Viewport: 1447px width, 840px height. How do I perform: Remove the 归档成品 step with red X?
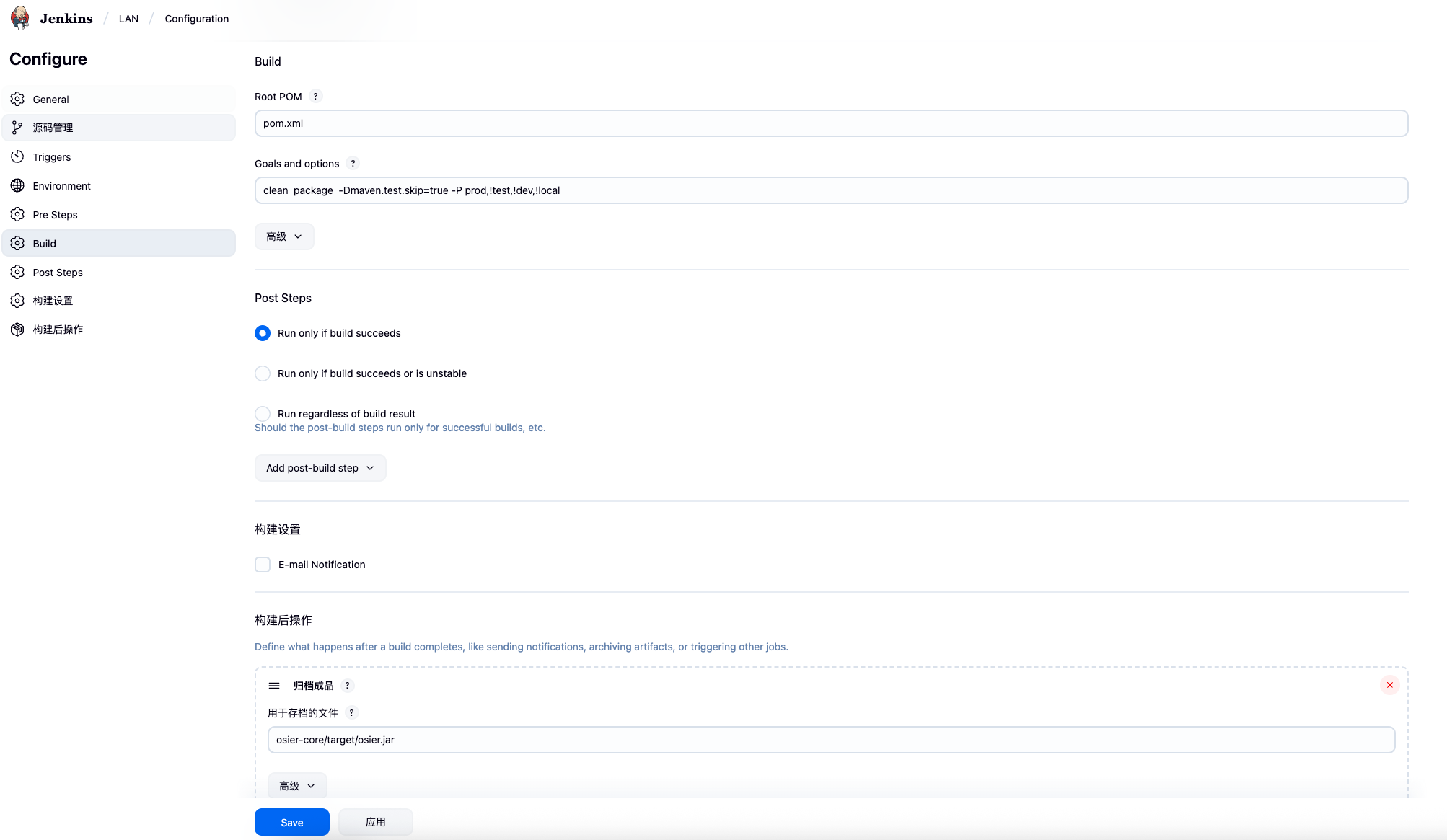click(1389, 685)
